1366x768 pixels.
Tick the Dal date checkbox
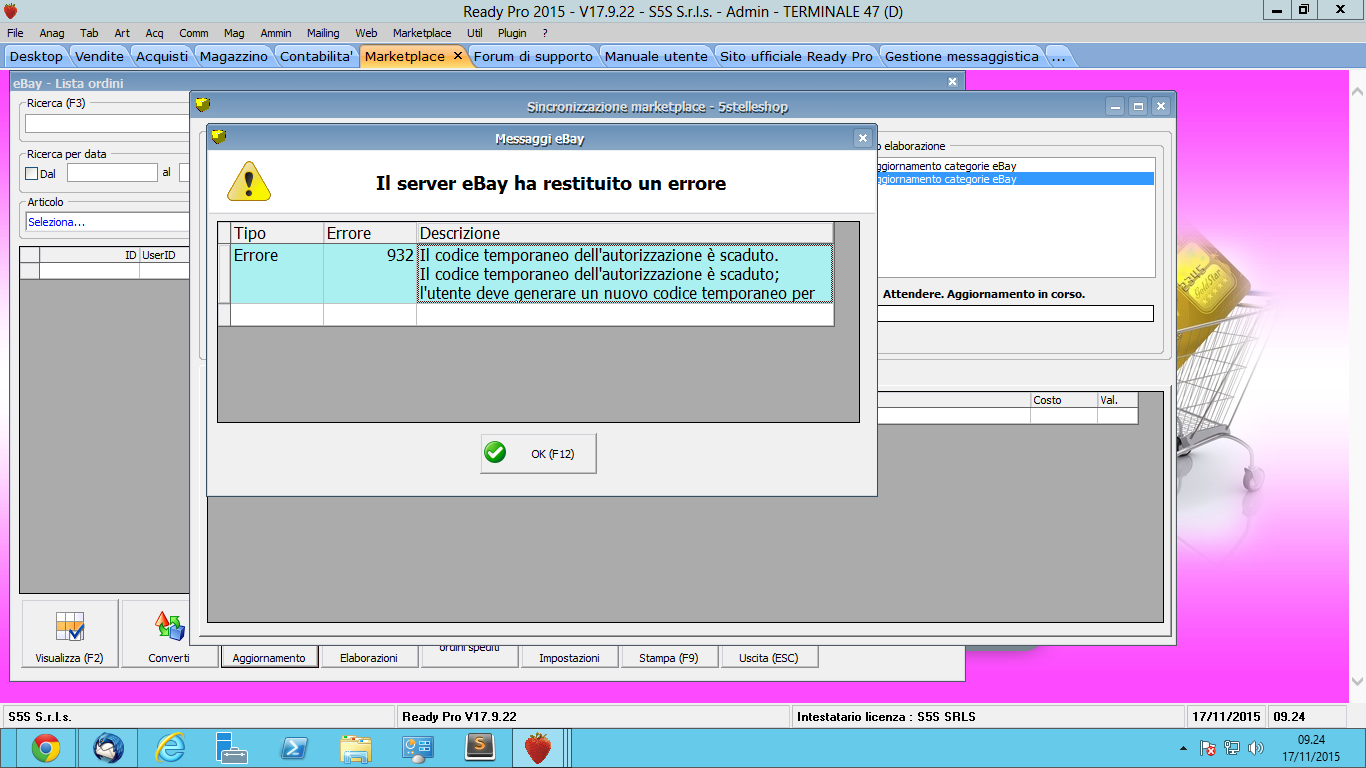click(x=31, y=174)
